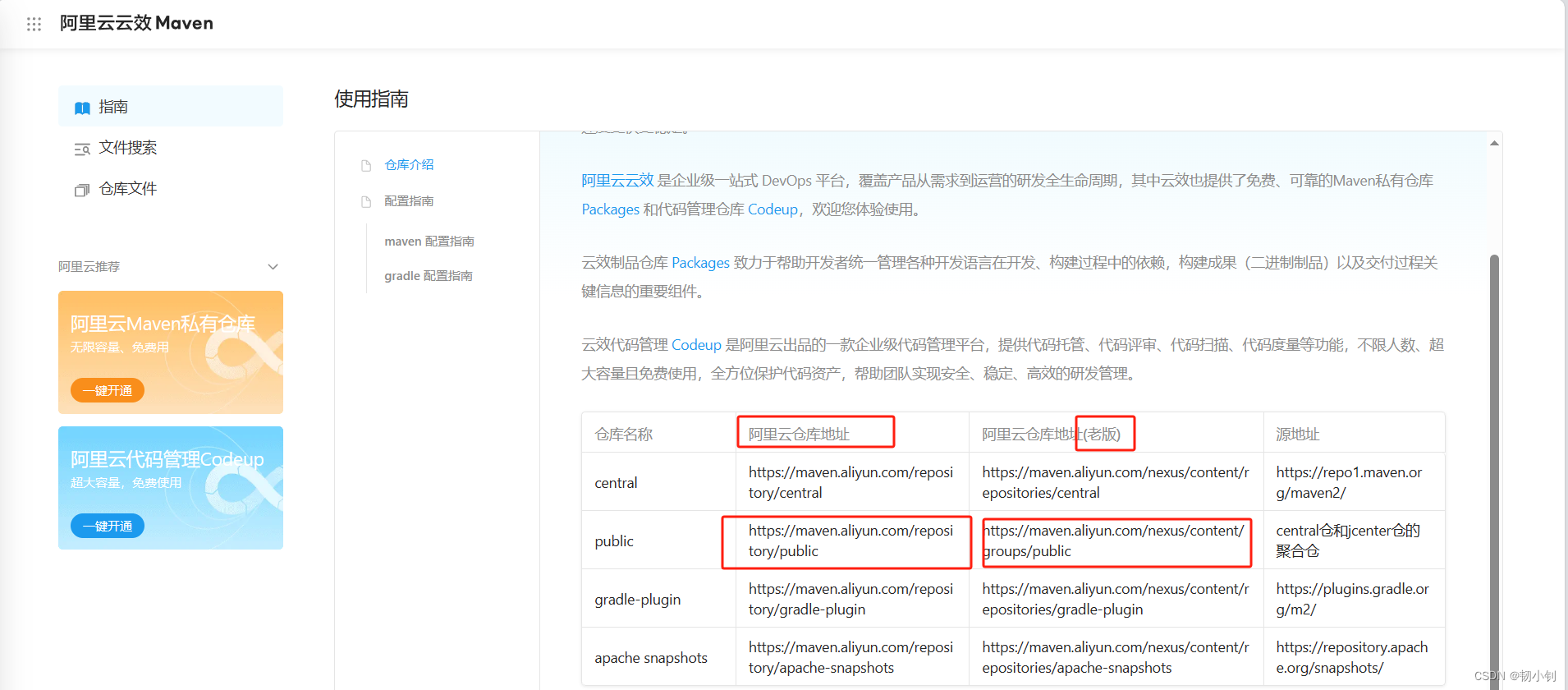Image resolution: width=1568 pixels, height=690 pixels.
Task: Open the 文件搜索 sidebar item
Action: [171, 147]
